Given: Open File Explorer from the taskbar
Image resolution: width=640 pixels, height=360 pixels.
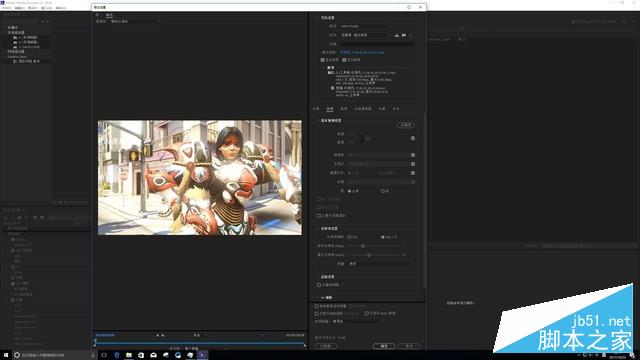Looking at the screenshot, I should tap(129, 355).
